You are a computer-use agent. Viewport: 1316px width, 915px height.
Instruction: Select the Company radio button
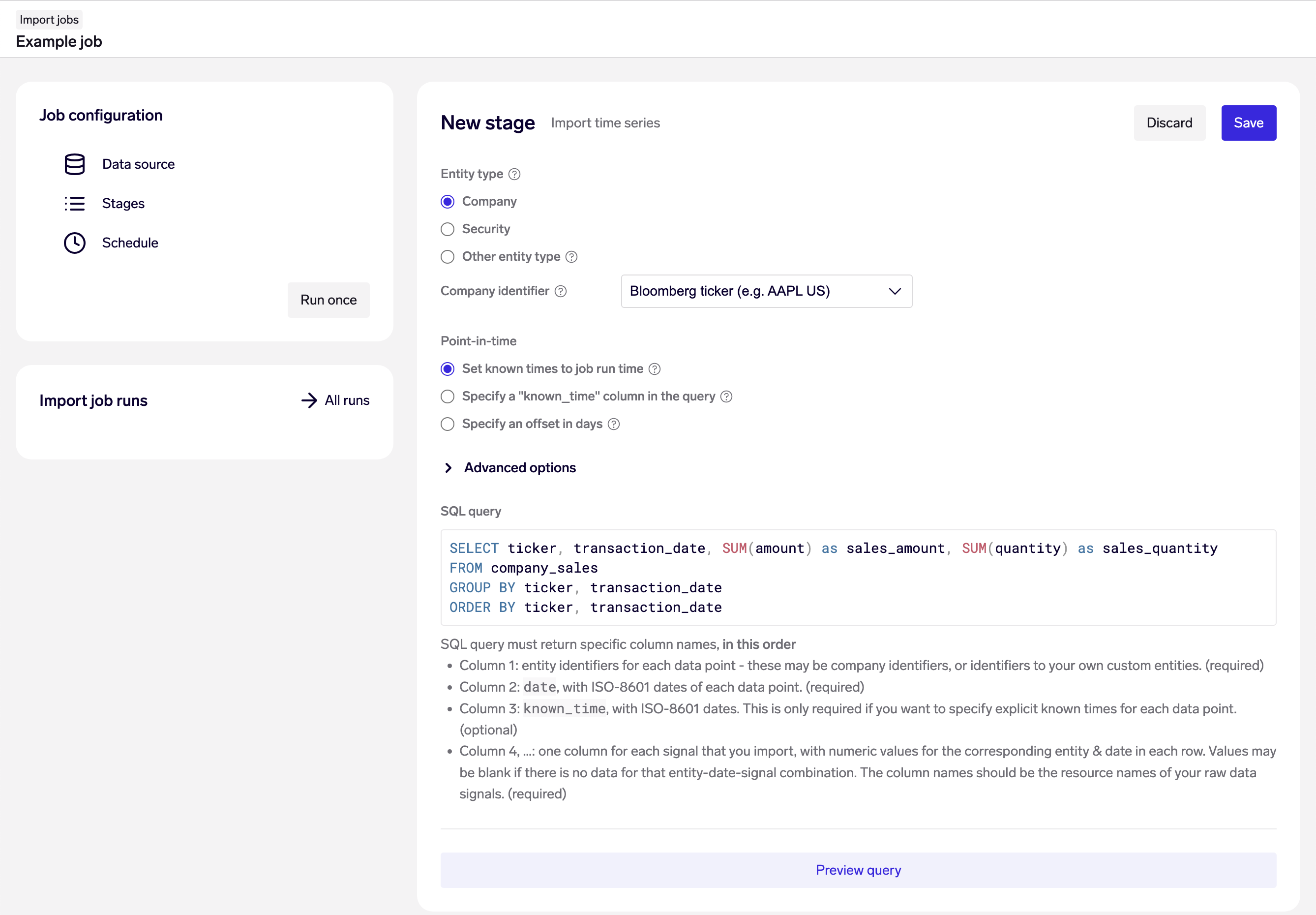coord(448,201)
